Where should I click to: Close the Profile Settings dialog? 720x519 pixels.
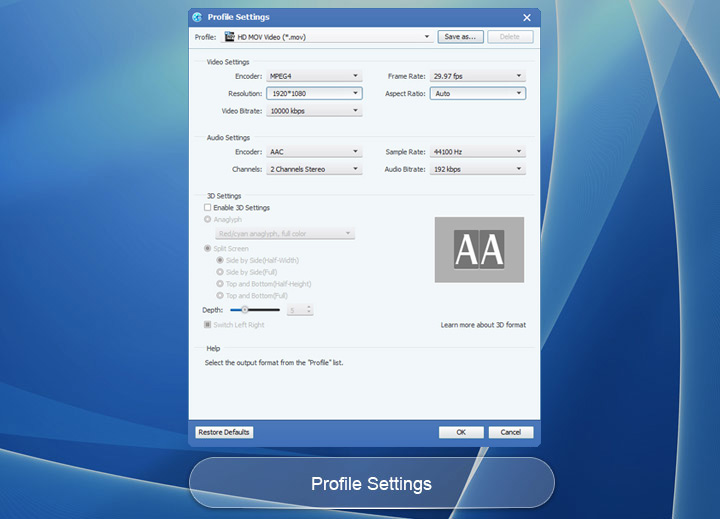[527, 17]
